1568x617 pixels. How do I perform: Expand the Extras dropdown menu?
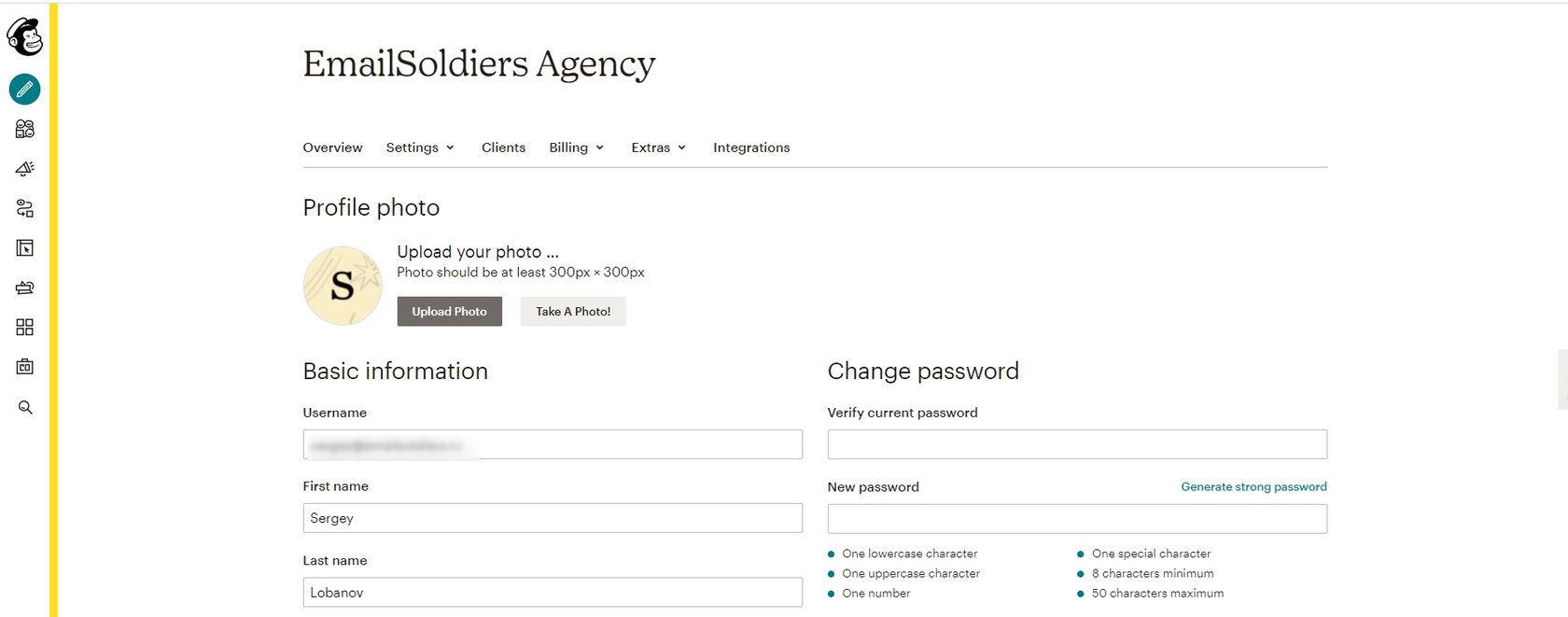658,147
